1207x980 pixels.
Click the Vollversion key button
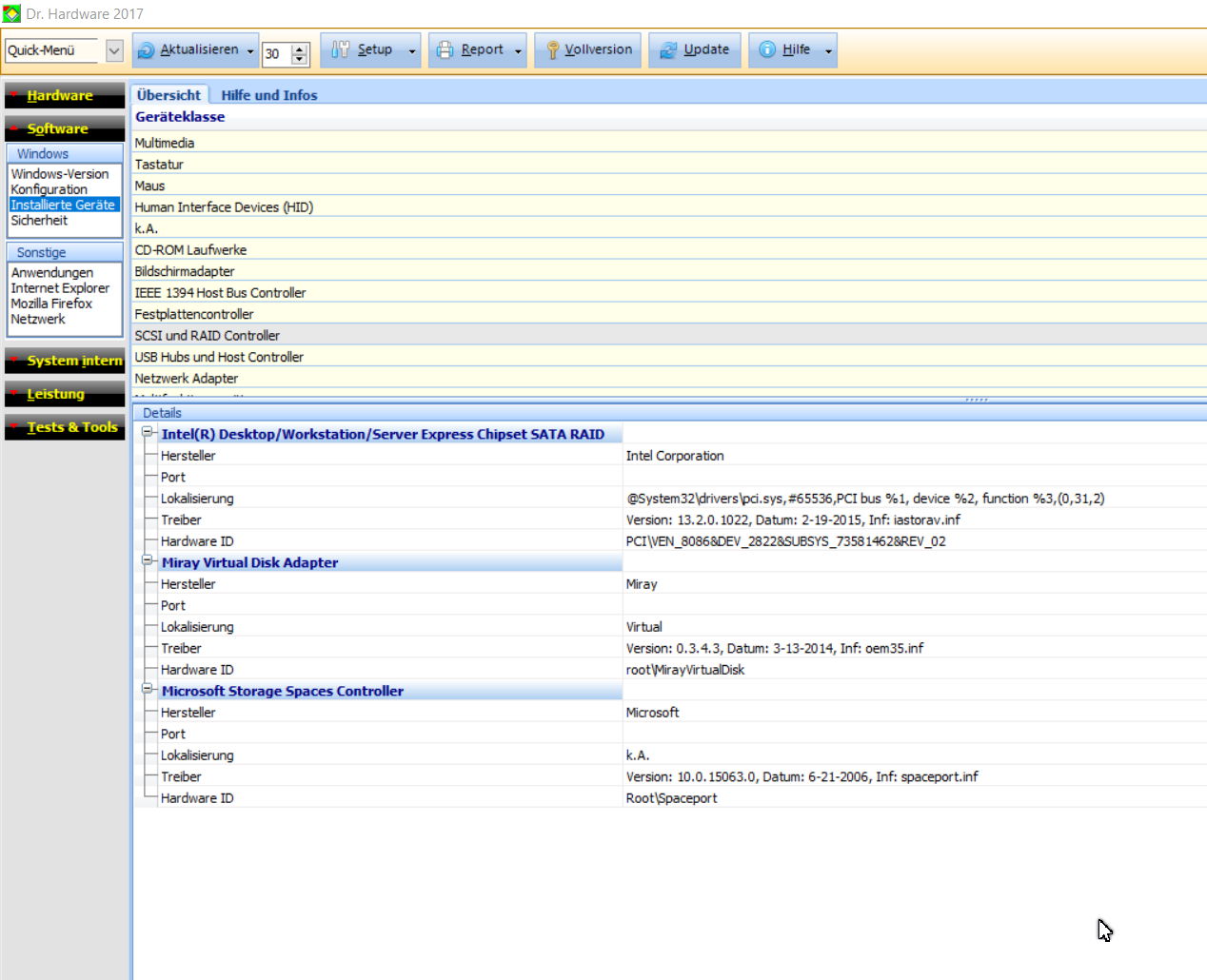pyautogui.click(x=588, y=50)
